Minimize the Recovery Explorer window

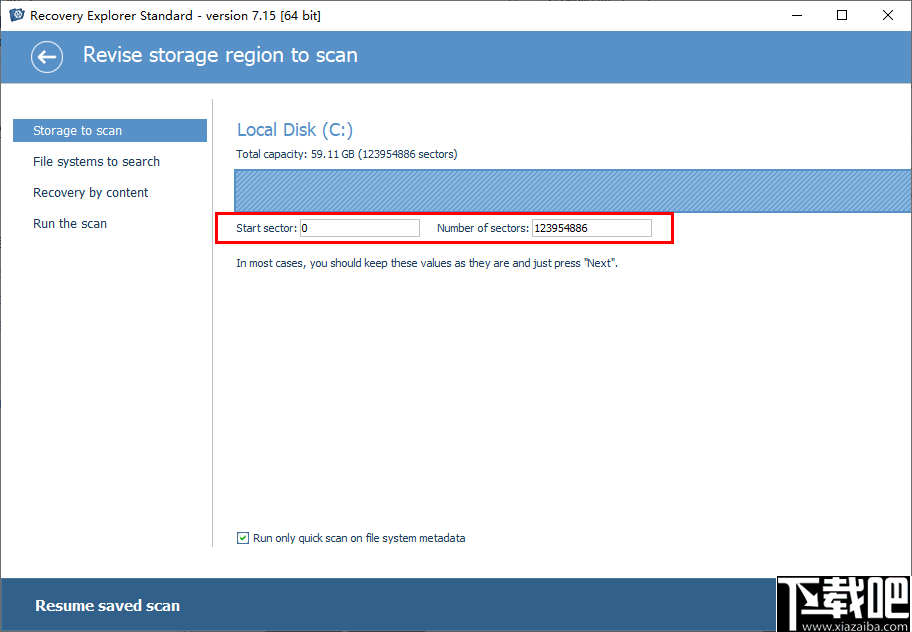tap(796, 16)
